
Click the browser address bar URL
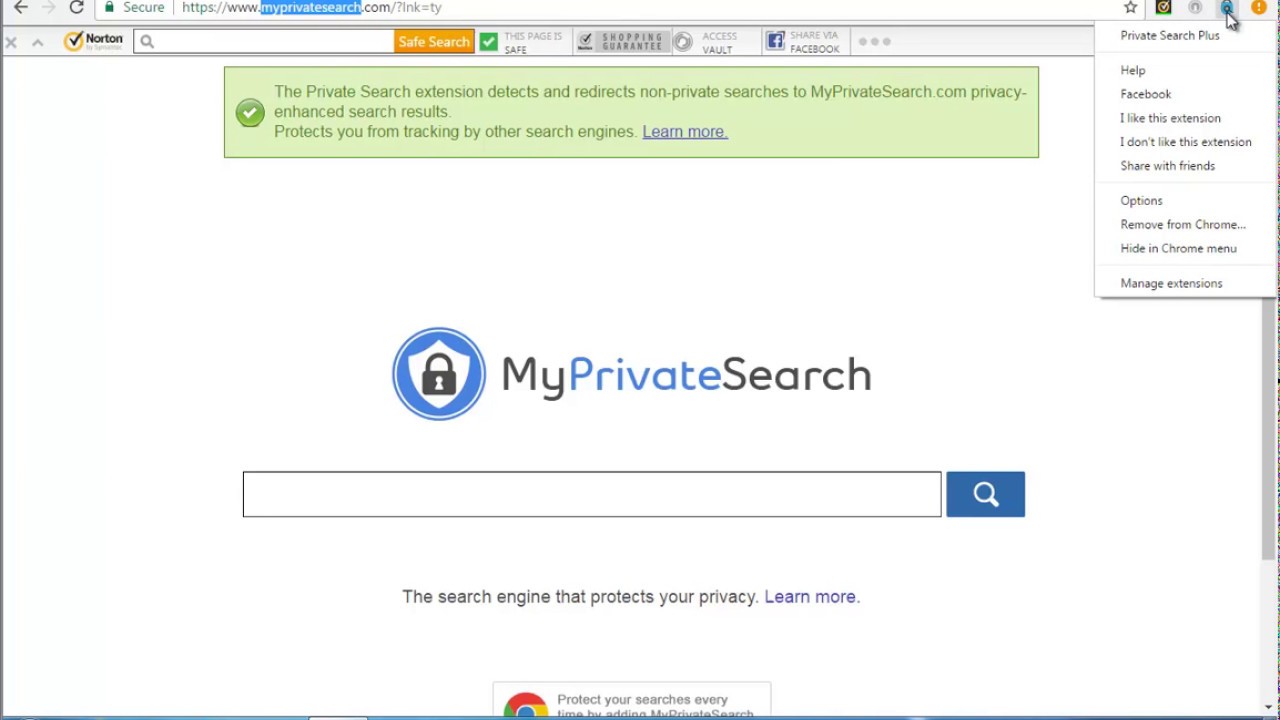(311, 7)
